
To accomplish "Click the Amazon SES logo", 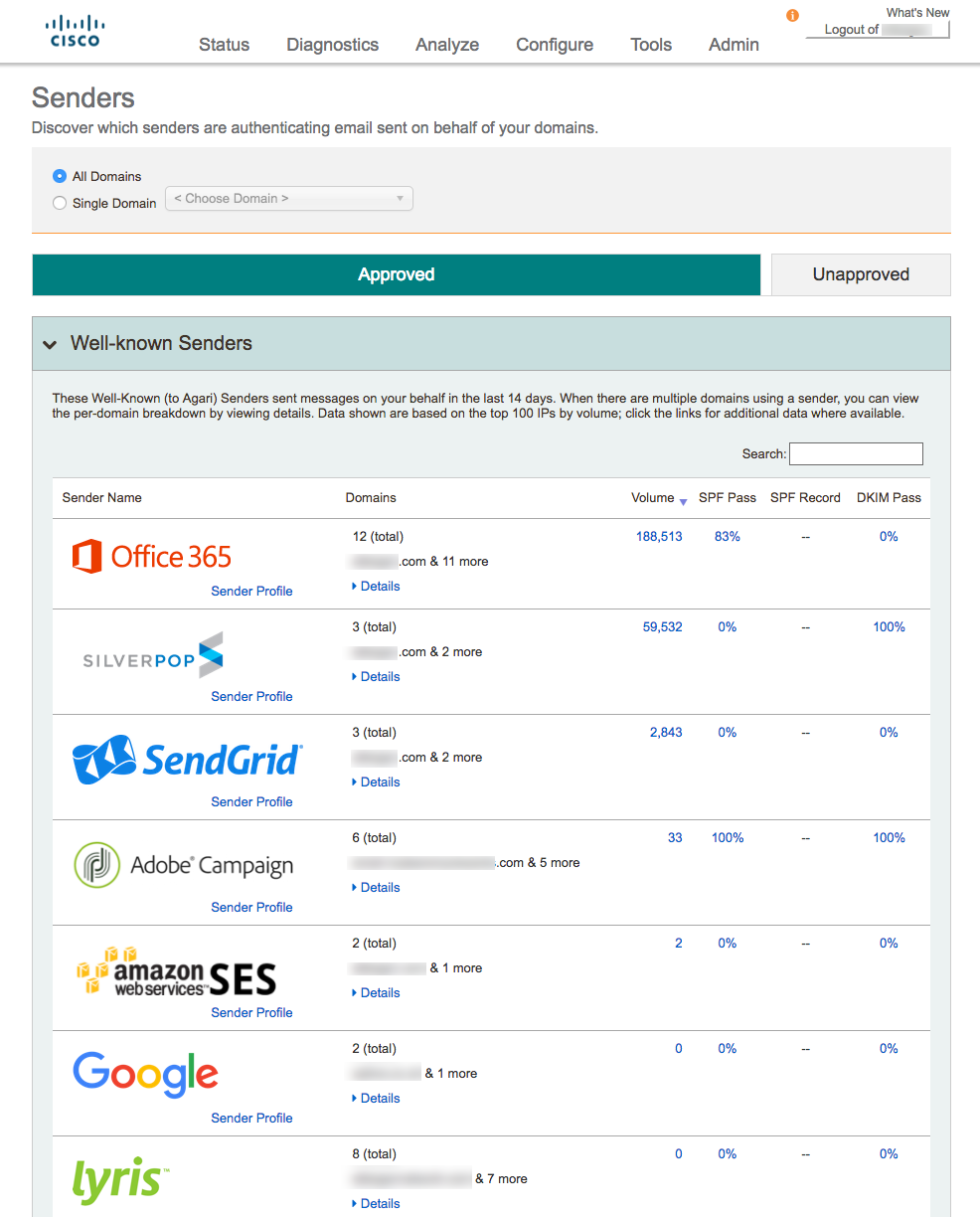I will point(176,971).
